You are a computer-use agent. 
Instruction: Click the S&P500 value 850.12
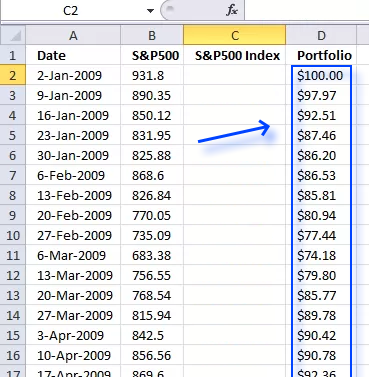click(152, 115)
